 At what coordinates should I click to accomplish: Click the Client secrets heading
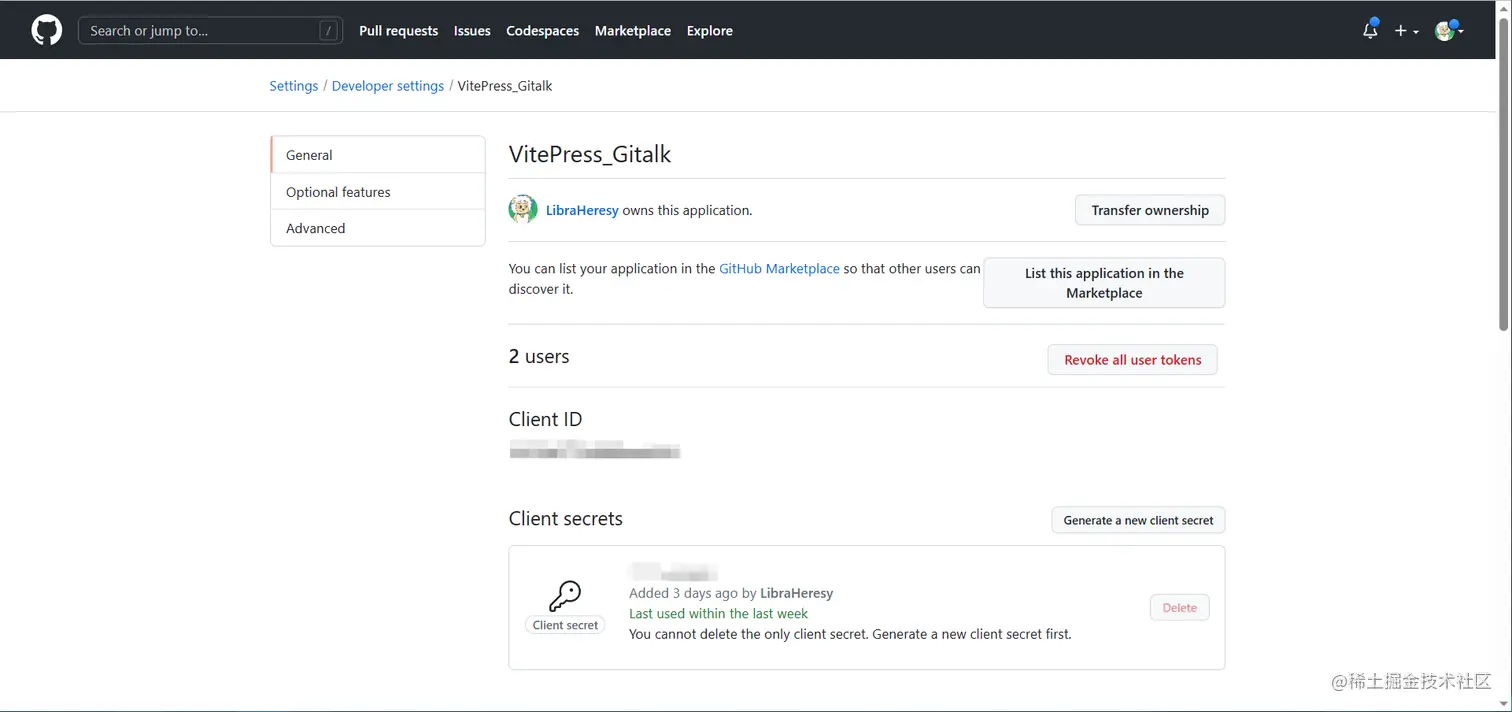coord(566,519)
